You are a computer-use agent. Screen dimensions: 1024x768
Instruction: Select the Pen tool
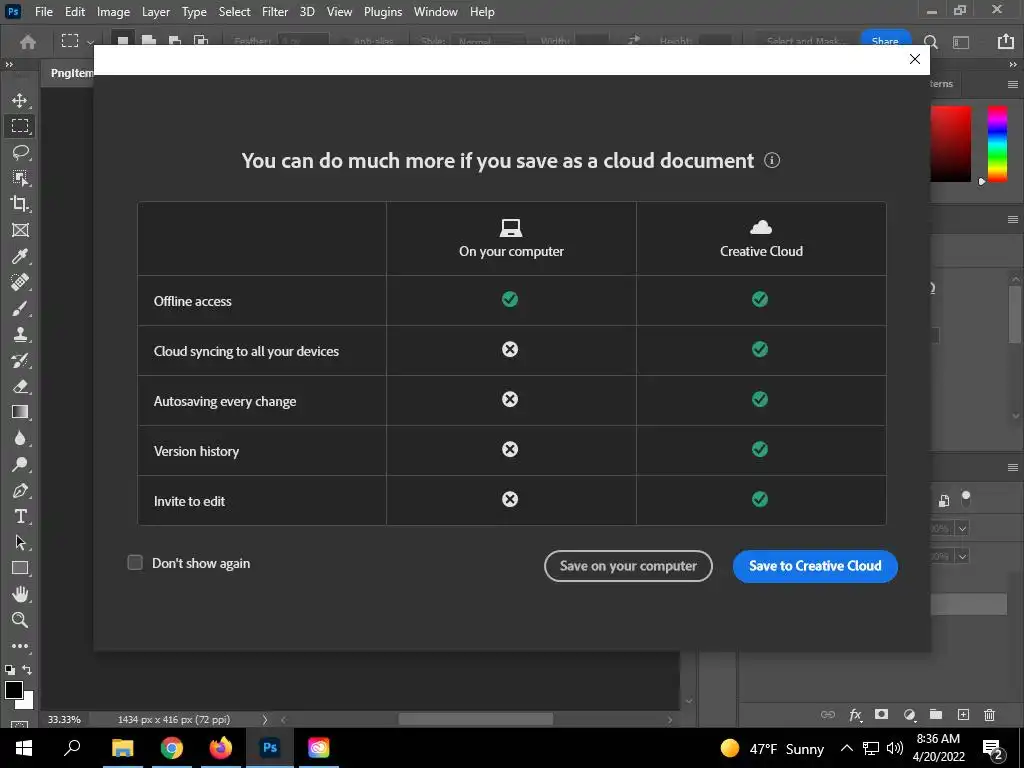pyautogui.click(x=20, y=490)
